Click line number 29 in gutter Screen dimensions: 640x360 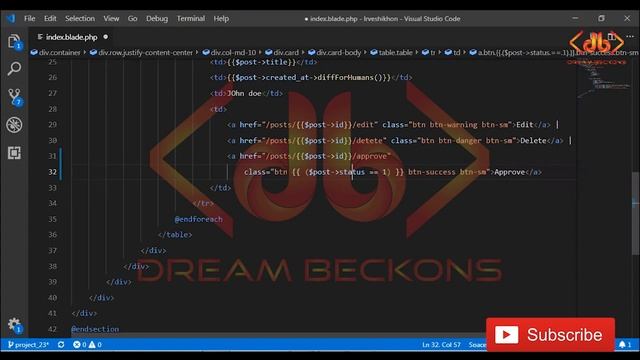coord(52,124)
